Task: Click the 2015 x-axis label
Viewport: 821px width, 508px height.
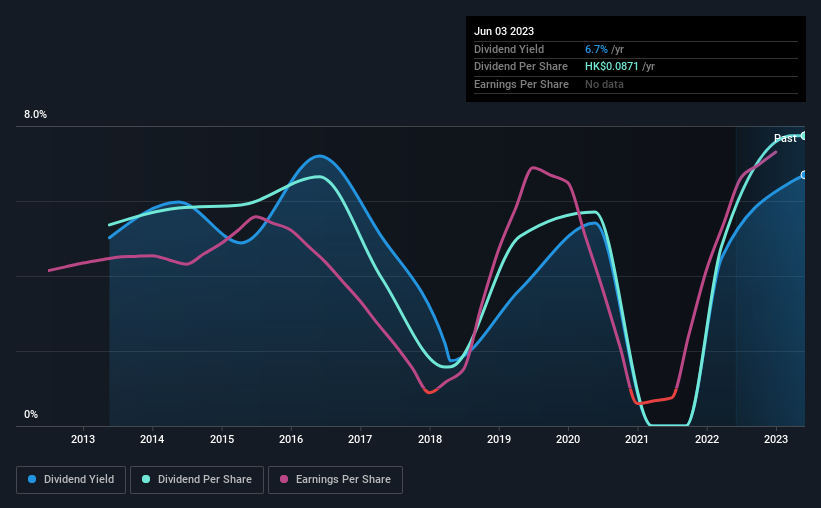Action: coord(222,439)
